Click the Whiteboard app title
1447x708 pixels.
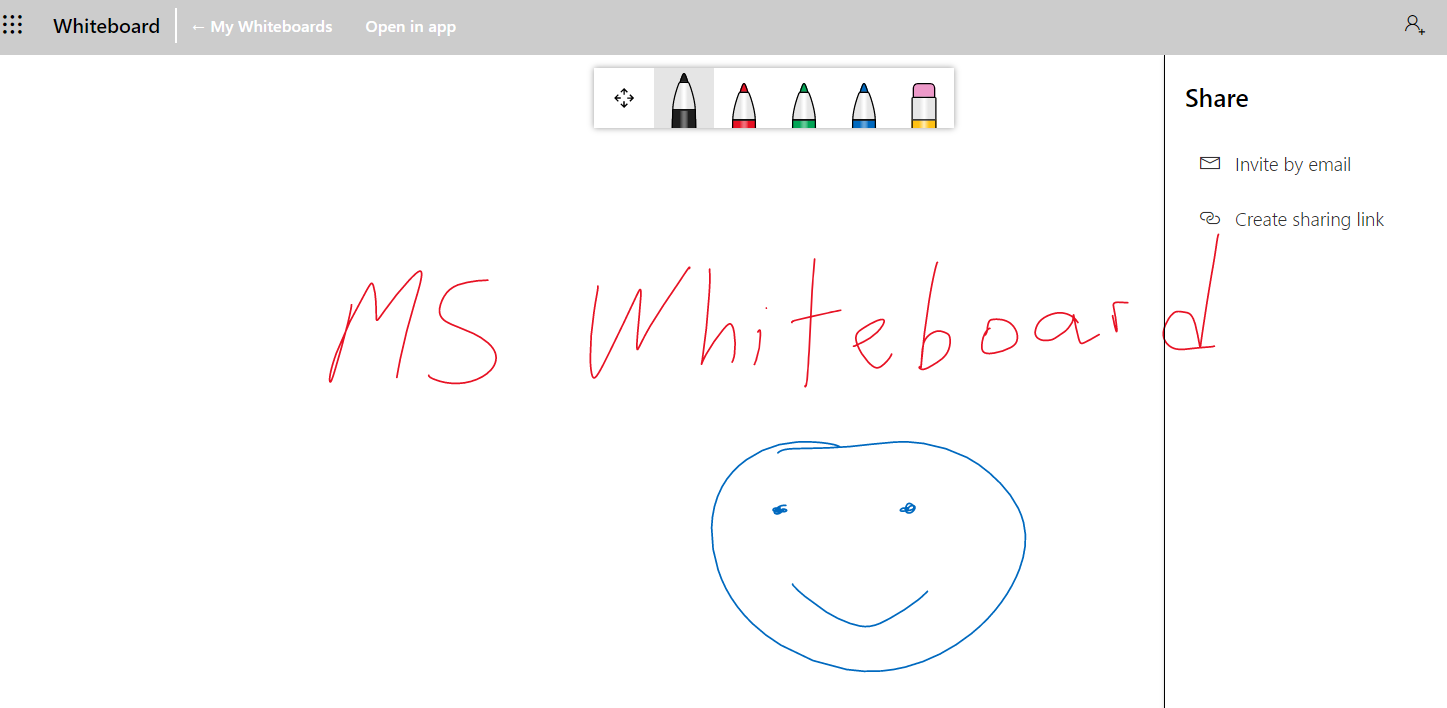[x=107, y=26]
